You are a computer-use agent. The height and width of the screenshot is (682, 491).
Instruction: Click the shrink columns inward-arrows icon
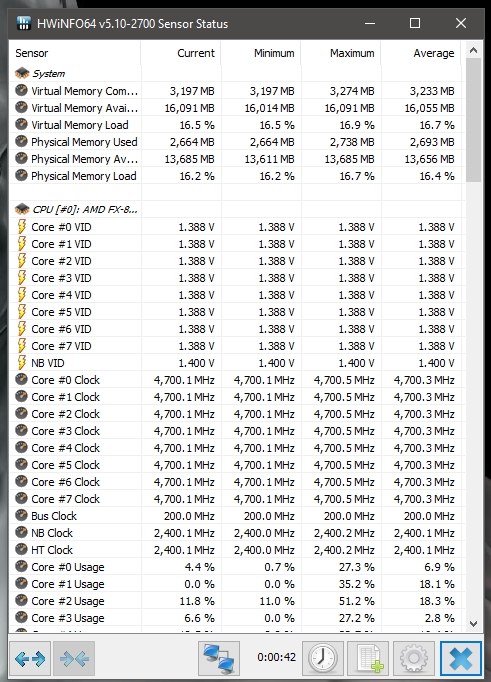(74, 659)
